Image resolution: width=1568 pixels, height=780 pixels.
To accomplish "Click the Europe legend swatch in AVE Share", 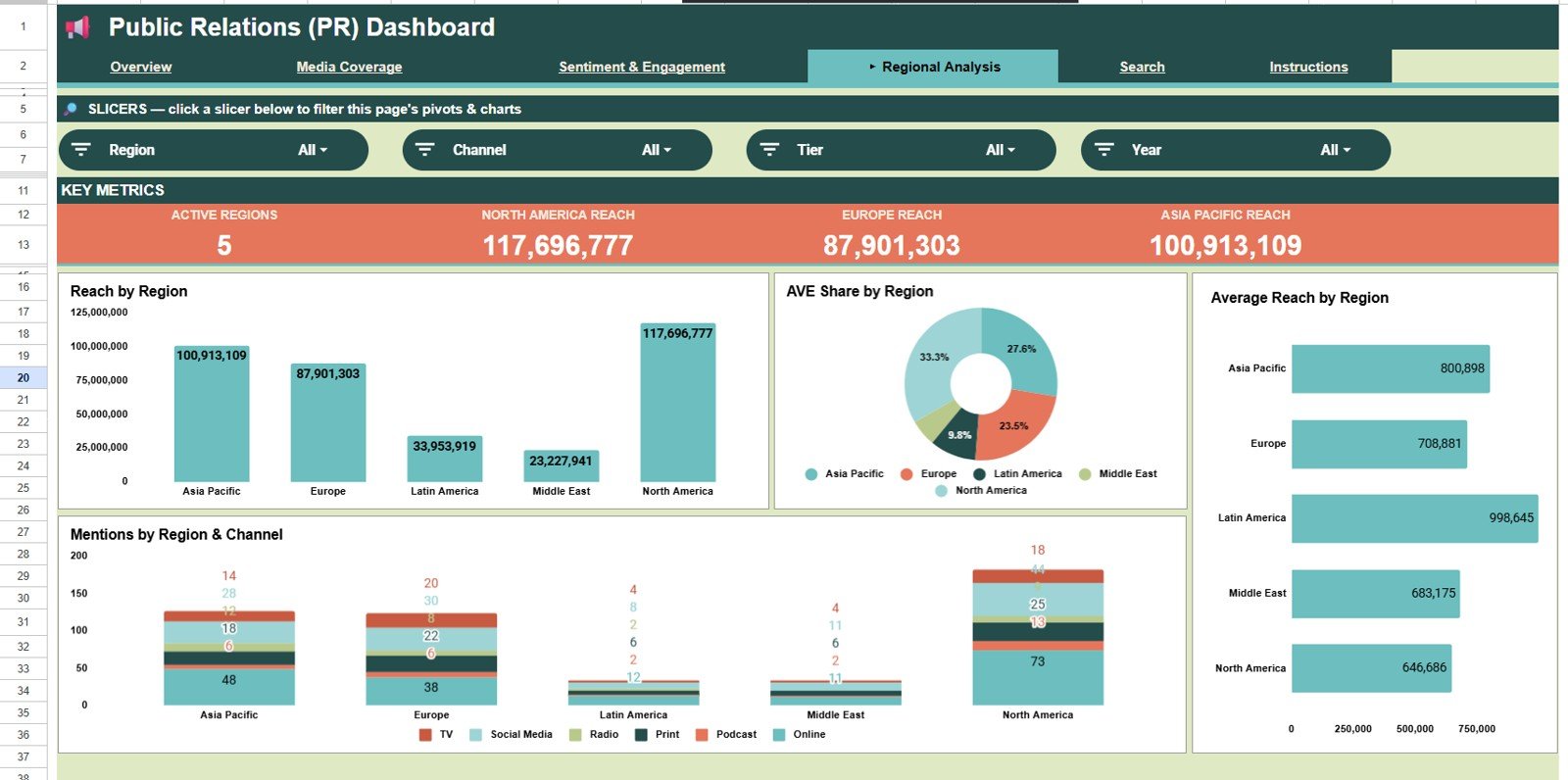I will point(906,474).
